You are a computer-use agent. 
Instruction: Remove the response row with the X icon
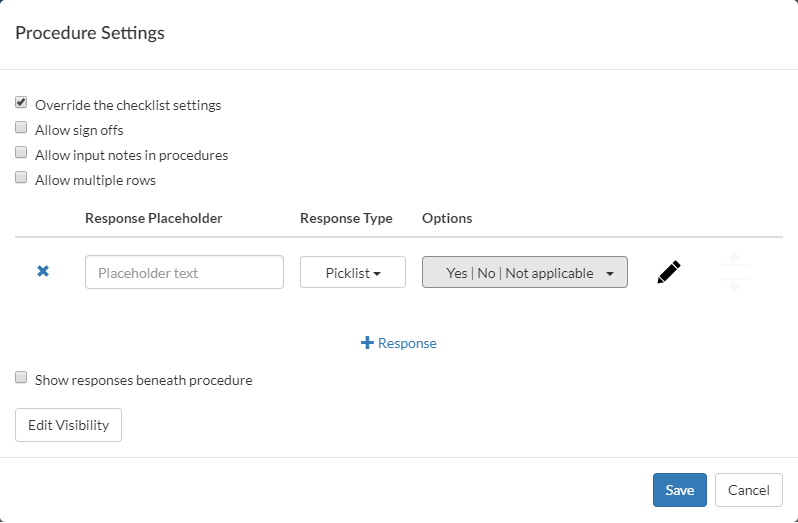point(43,272)
